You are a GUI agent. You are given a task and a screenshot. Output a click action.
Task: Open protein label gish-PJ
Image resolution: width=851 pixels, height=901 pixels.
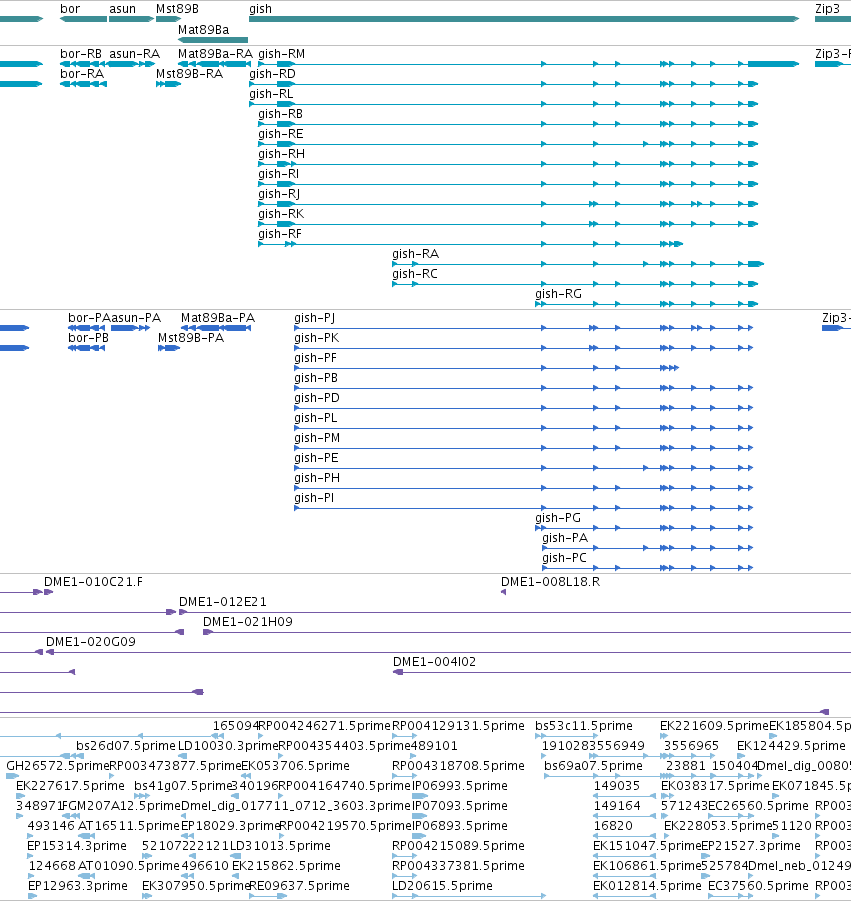click(x=314, y=318)
